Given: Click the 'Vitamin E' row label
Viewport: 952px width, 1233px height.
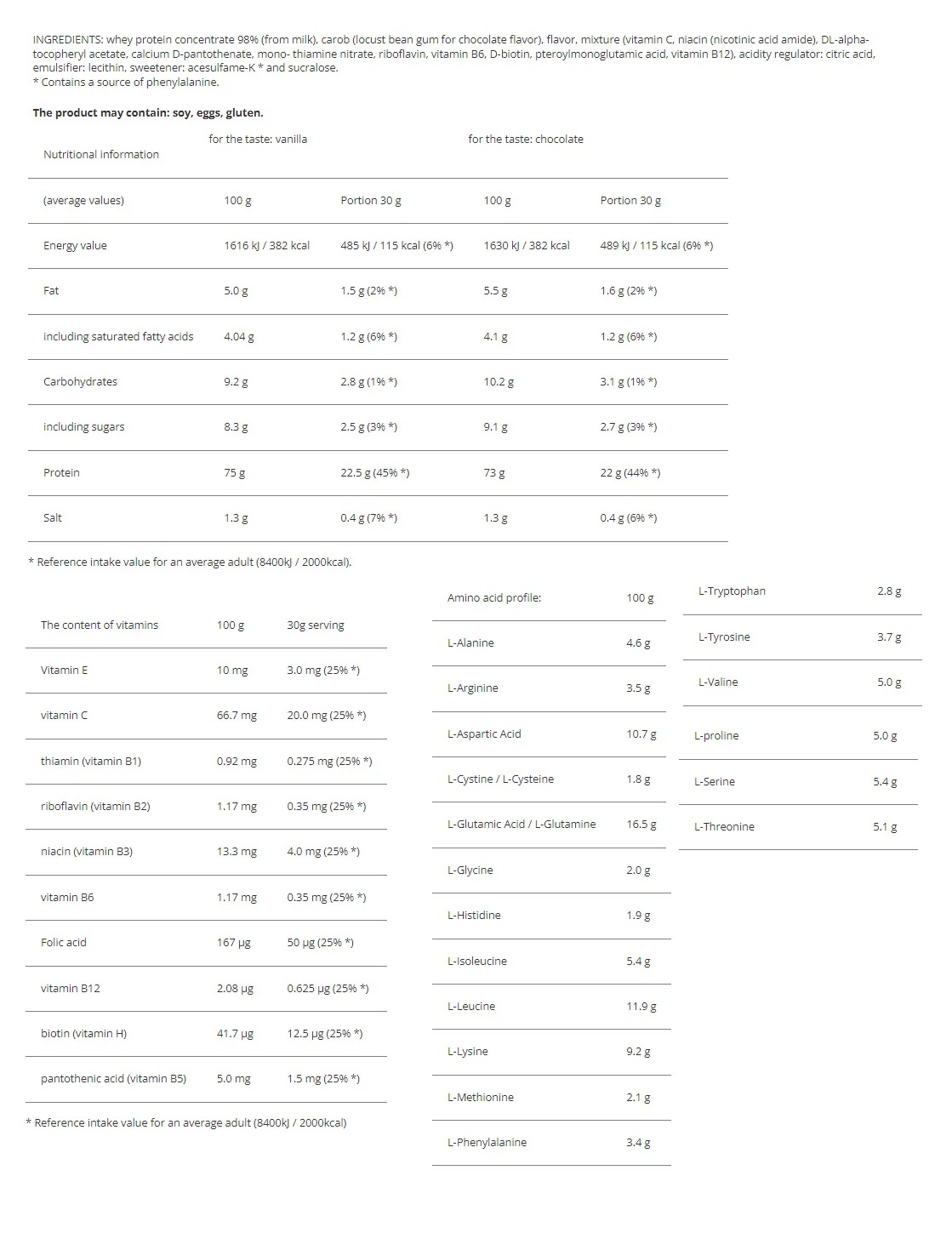Looking at the screenshot, I should pyautogui.click(x=65, y=670).
